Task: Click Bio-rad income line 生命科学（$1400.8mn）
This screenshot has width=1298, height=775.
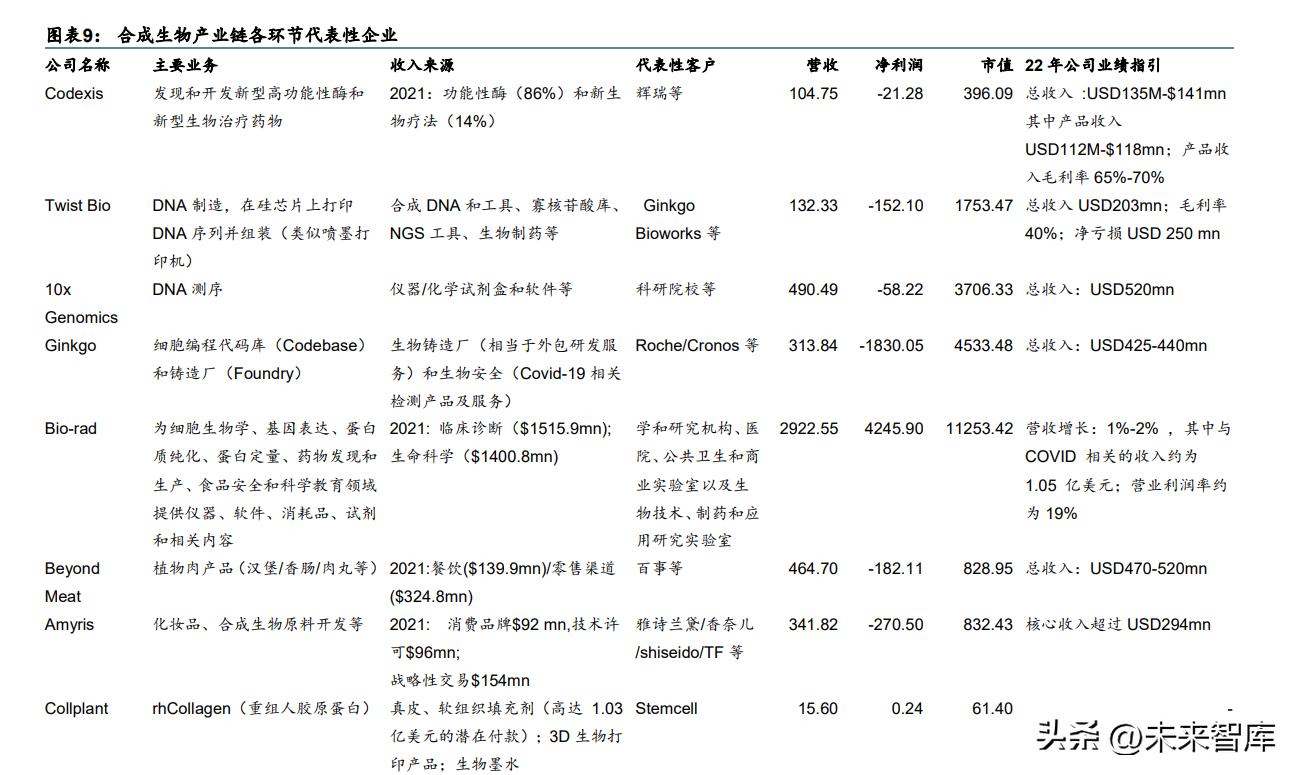Action: (475, 456)
